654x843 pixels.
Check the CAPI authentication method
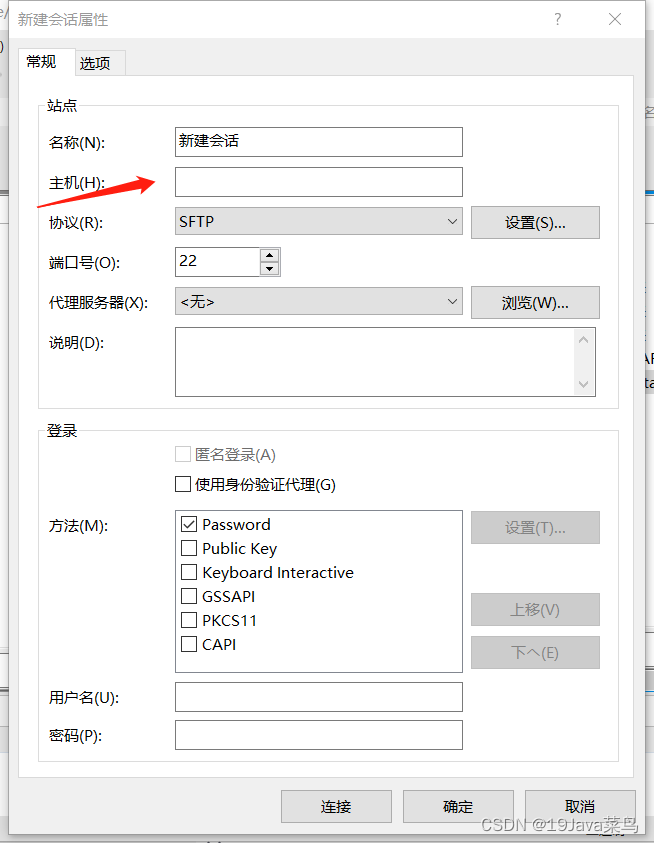coord(189,644)
